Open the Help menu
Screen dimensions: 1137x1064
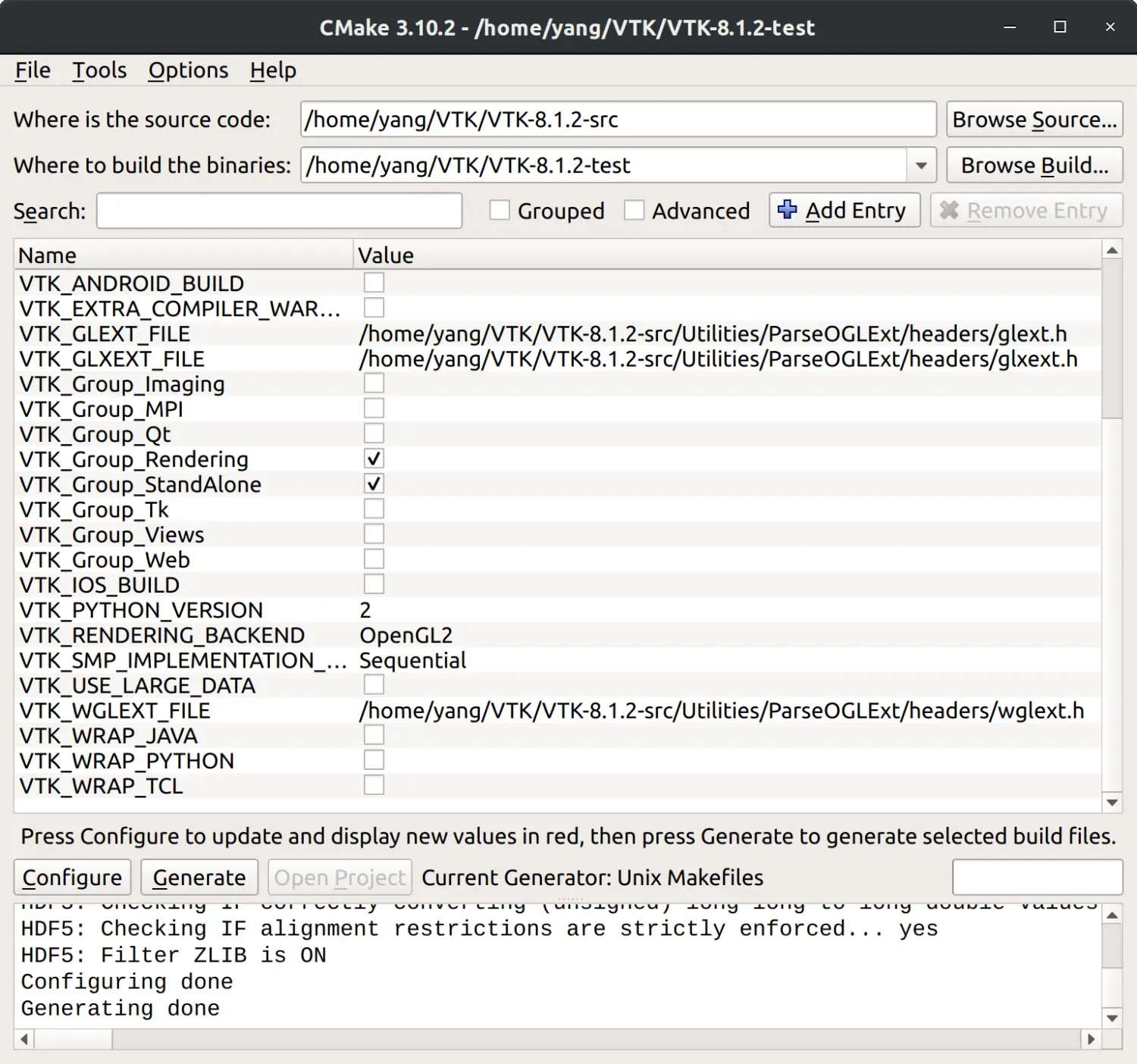click(x=273, y=70)
